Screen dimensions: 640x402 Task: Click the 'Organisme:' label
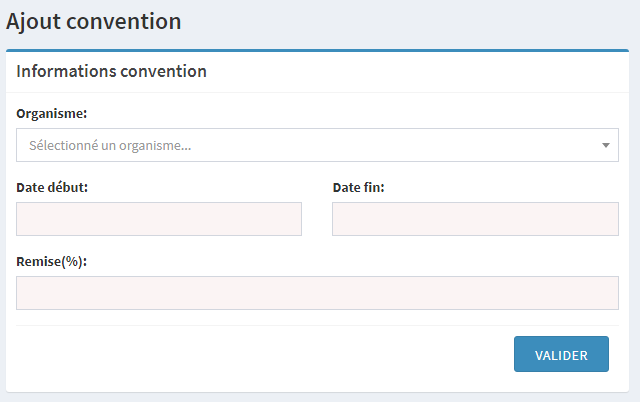[x=52, y=113]
